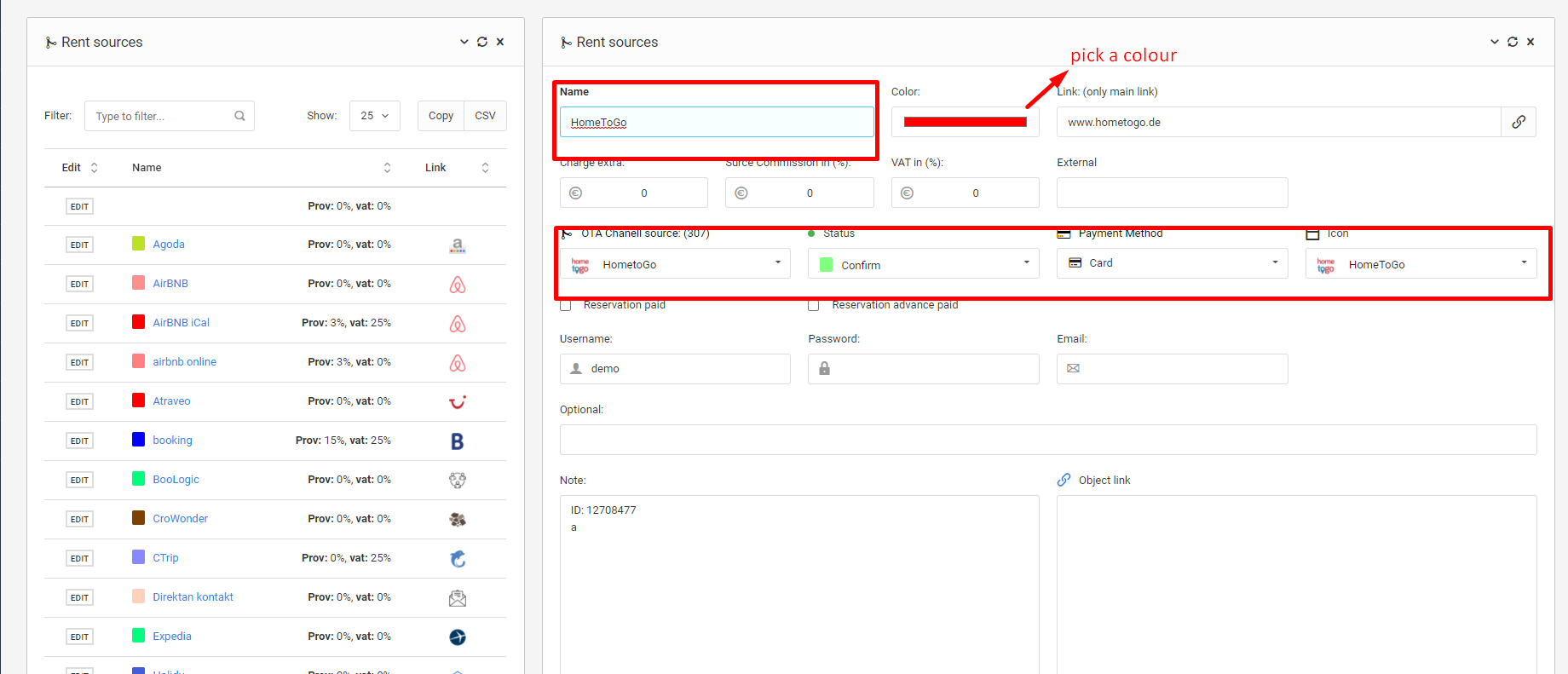1568x674 pixels.
Task: Click the AirBNB row logo icon
Action: tap(458, 285)
